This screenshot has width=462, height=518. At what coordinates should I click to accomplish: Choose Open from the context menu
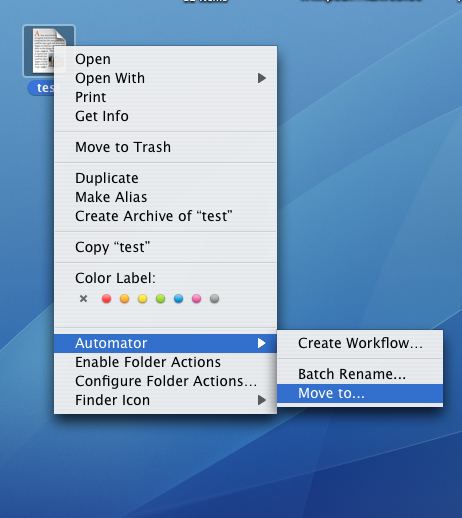[x=165, y=59]
